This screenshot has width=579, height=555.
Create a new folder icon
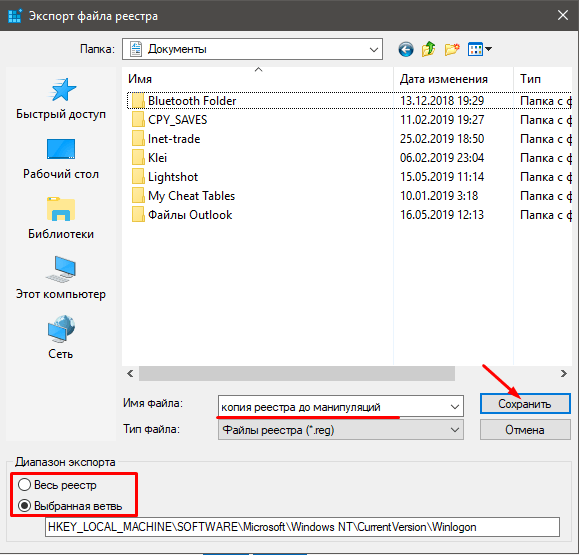click(x=452, y=49)
